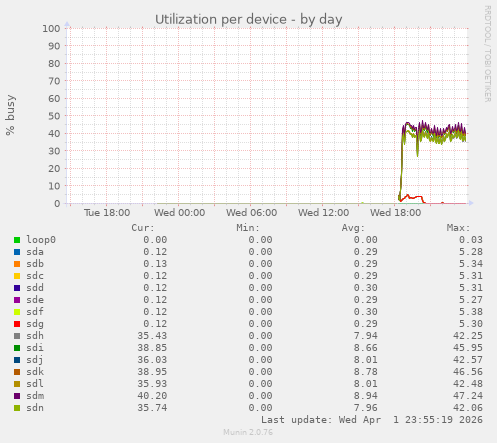This screenshot has width=497, height=443.
Task: Click the 'sde' legend label
Action: tap(35, 300)
